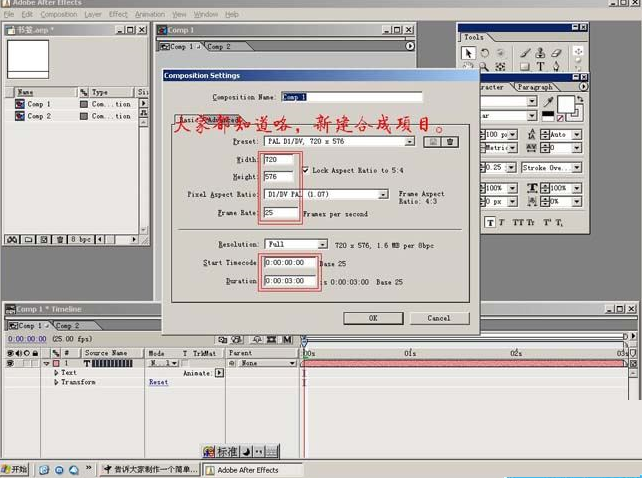Click the binoculars find icon

pyautogui.click(x=12, y=239)
